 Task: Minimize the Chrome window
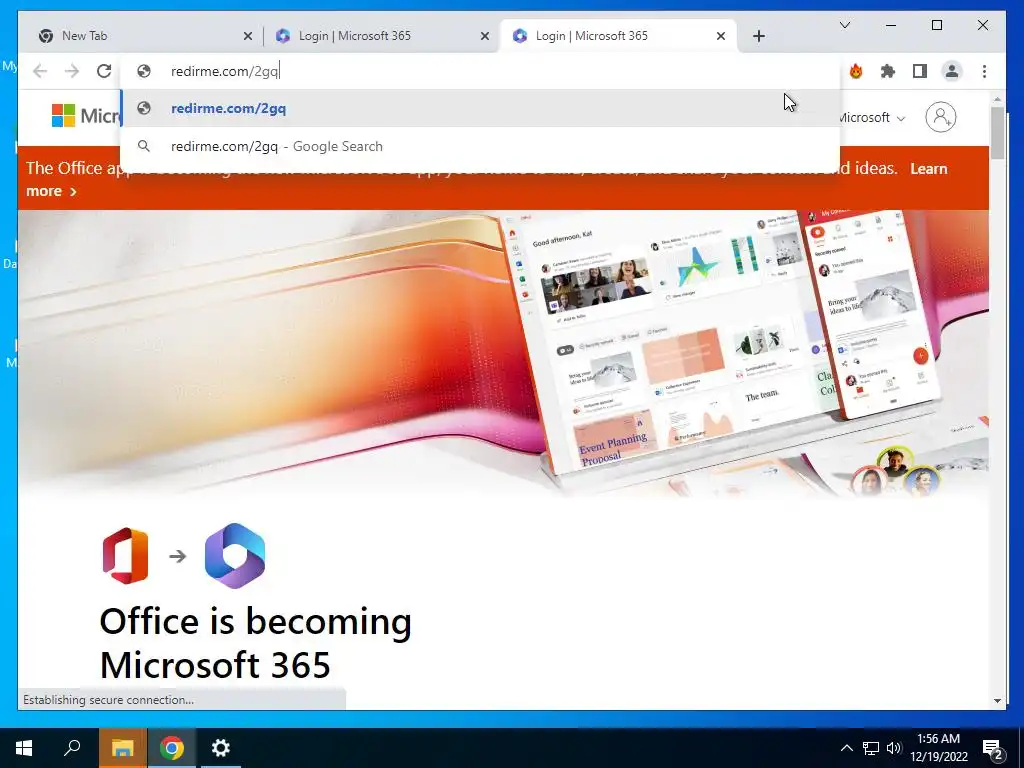(x=891, y=25)
